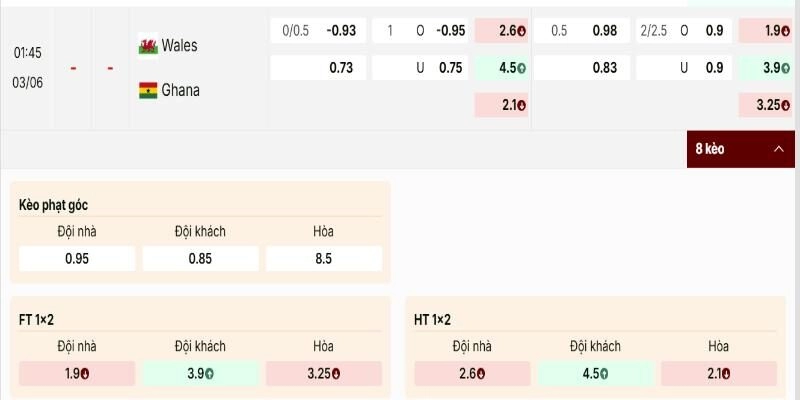Select corner kick Hòa odds 8.5
Image resolution: width=800 pixels, height=400 pixels.
coord(324,259)
